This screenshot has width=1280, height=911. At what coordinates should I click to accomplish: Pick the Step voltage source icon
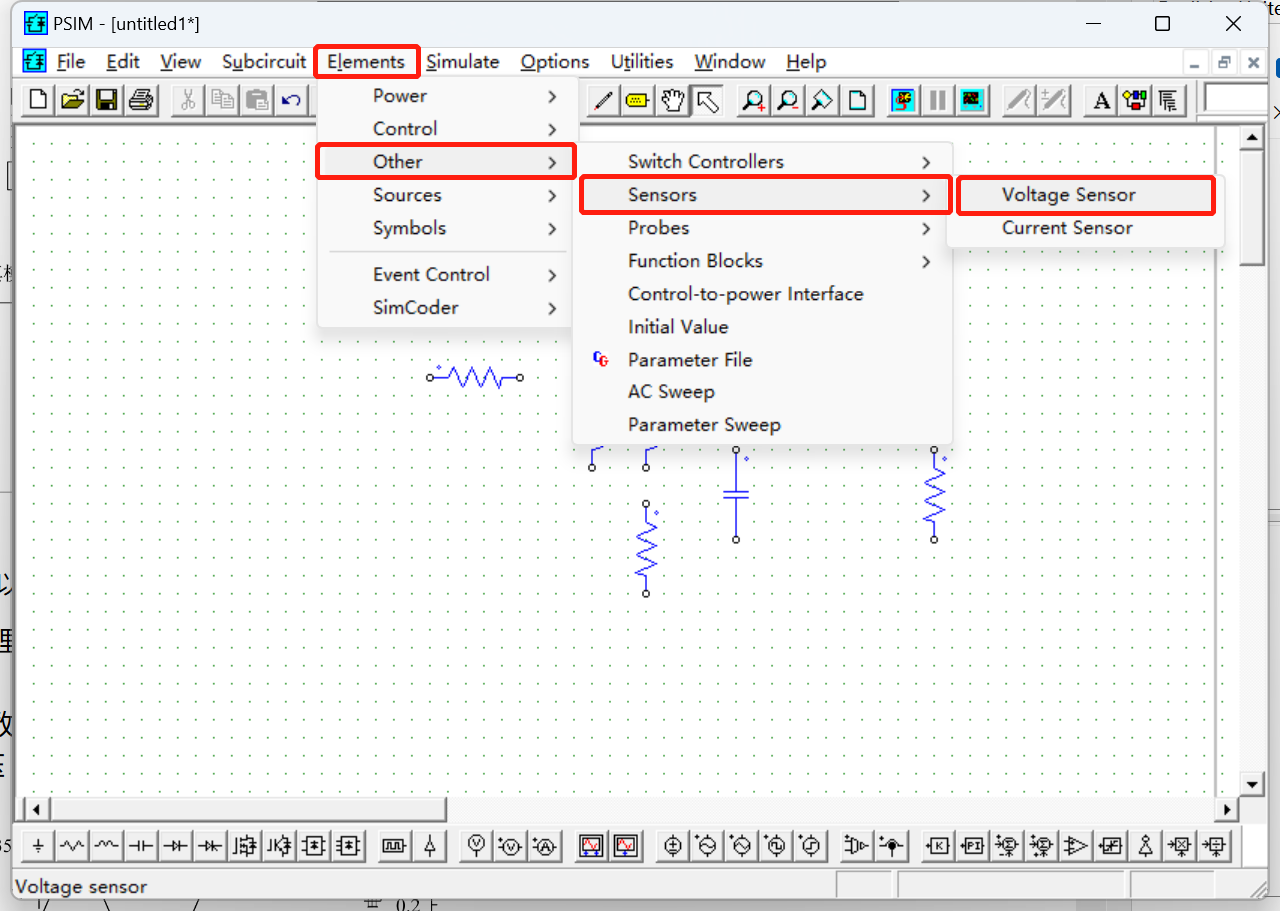click(x=811, y=846)
